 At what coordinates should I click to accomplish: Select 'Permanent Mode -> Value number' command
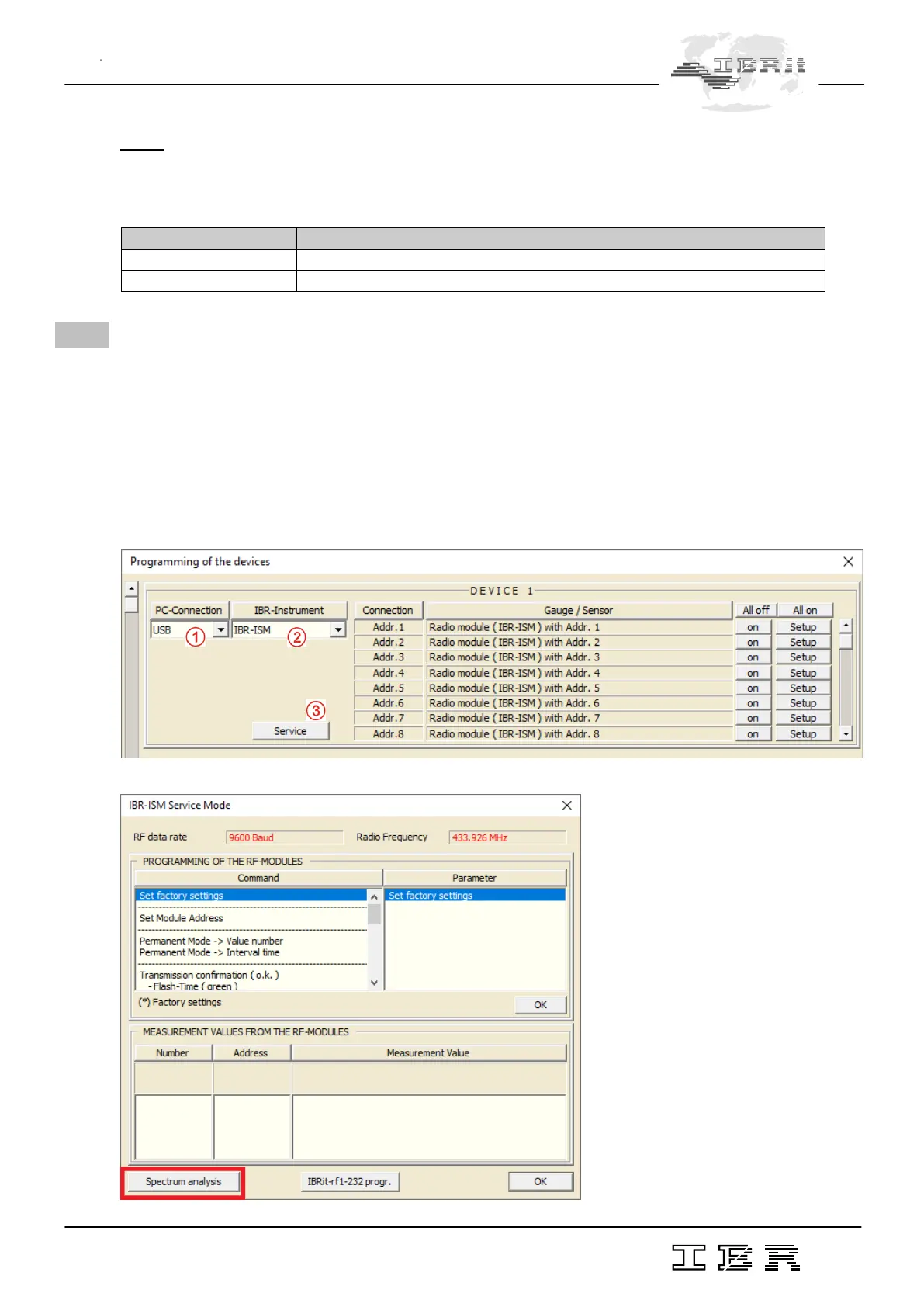click(x=211, y=941)
